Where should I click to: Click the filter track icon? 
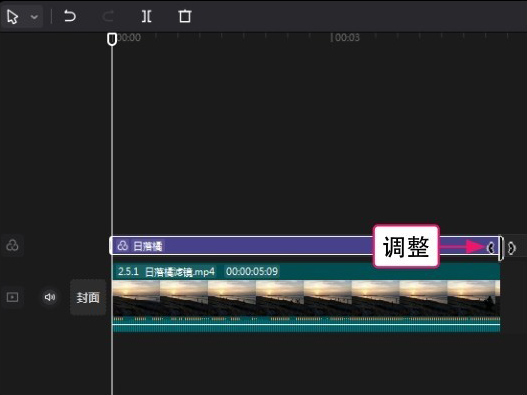pos(12,245)
